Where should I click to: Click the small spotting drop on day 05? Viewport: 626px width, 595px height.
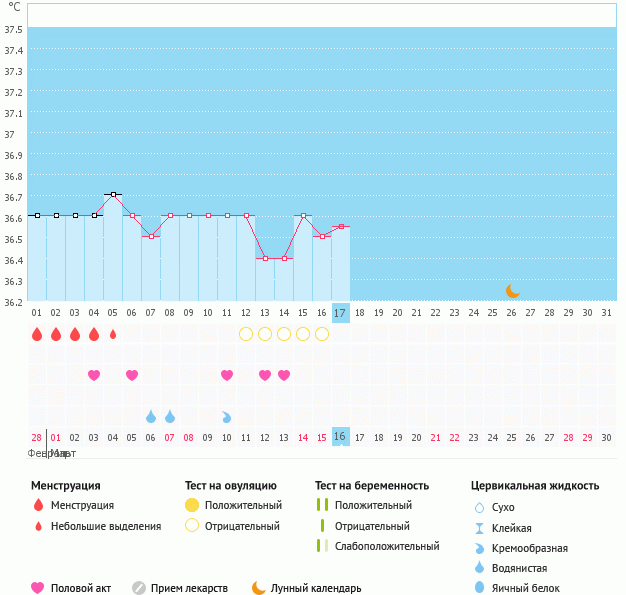tap(113, 334)
